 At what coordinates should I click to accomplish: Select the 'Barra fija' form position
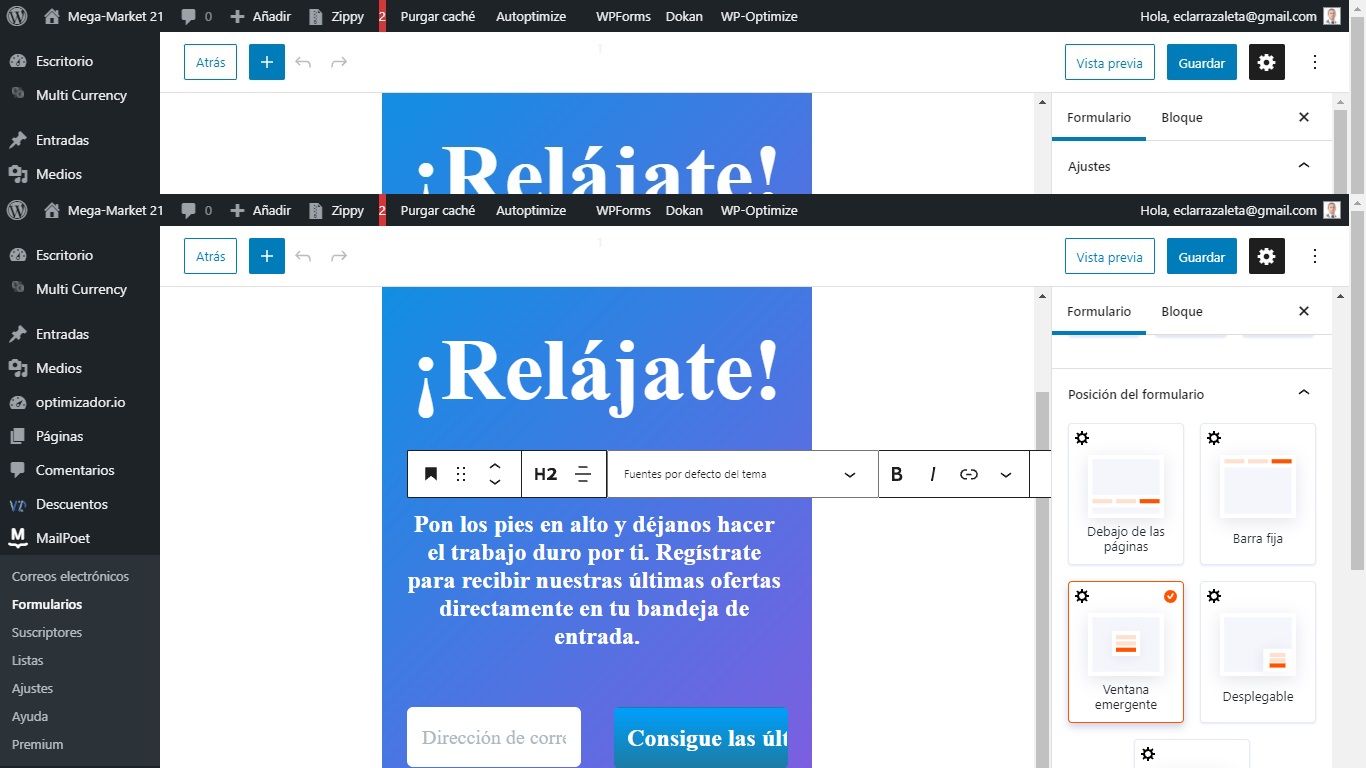(1258, 494)
